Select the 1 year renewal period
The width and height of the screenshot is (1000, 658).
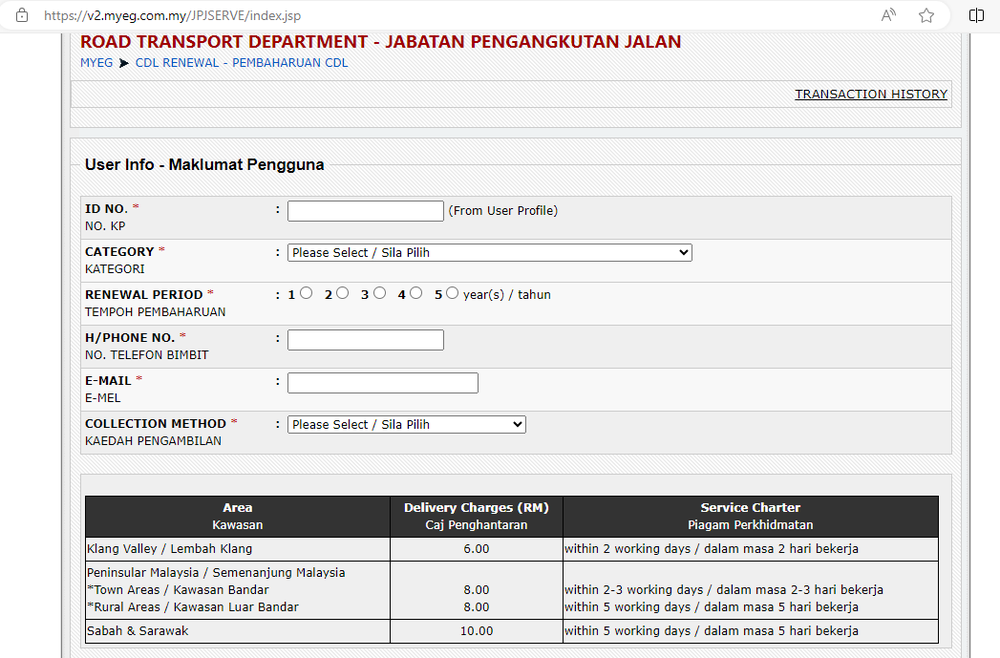point(305,292)
